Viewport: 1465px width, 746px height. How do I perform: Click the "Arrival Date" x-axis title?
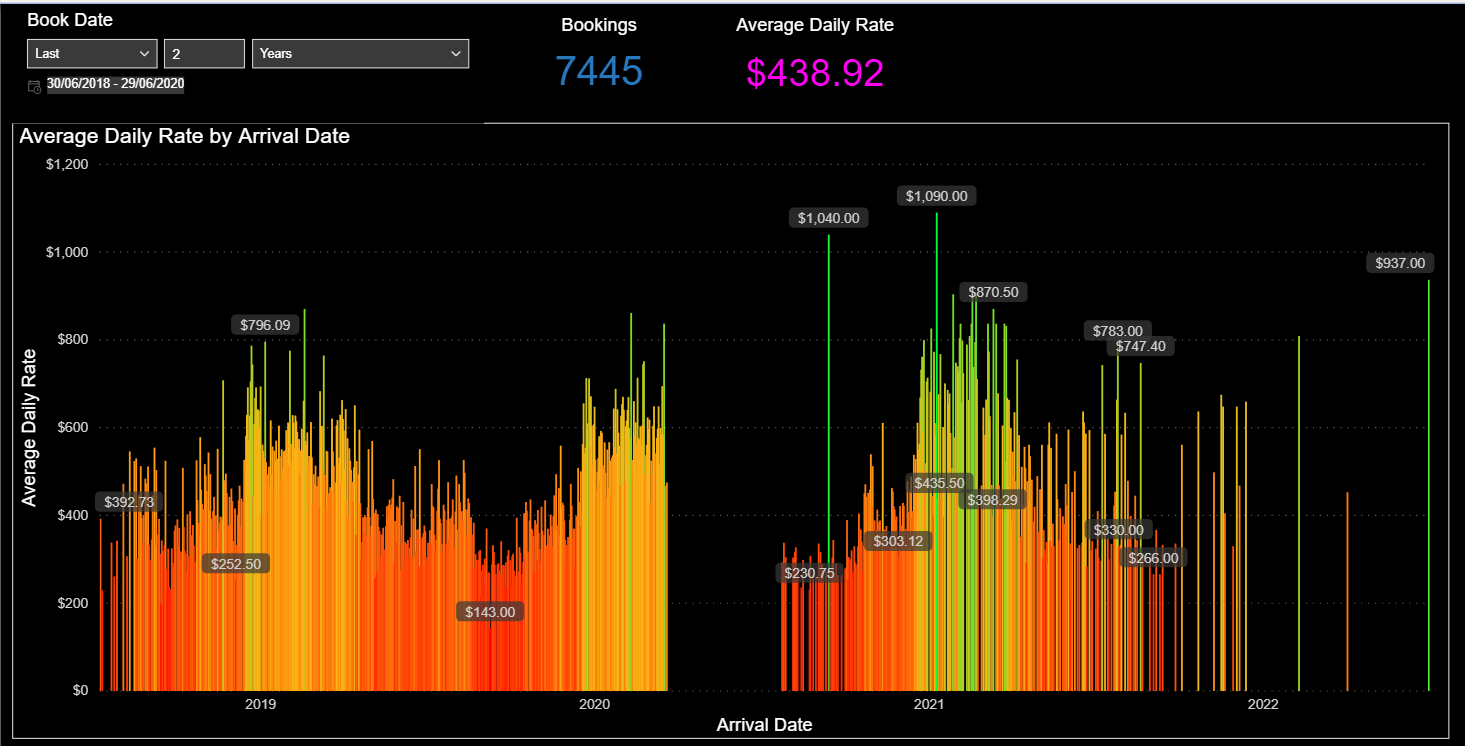[764, 725]
